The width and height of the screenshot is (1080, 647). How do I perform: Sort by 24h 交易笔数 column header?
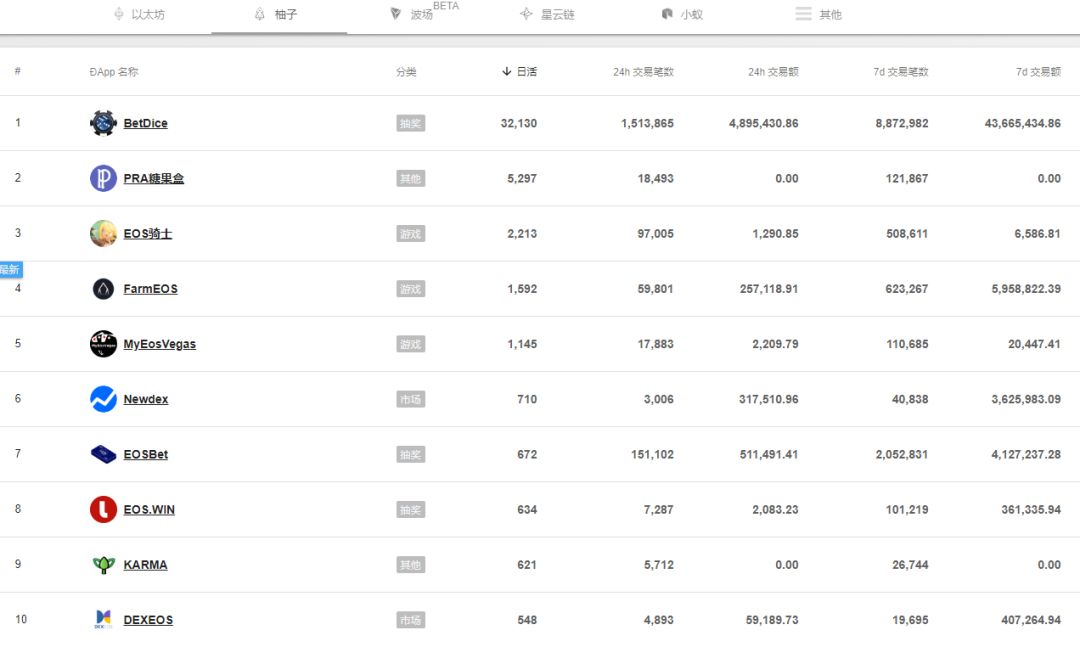tap(643, 72)
